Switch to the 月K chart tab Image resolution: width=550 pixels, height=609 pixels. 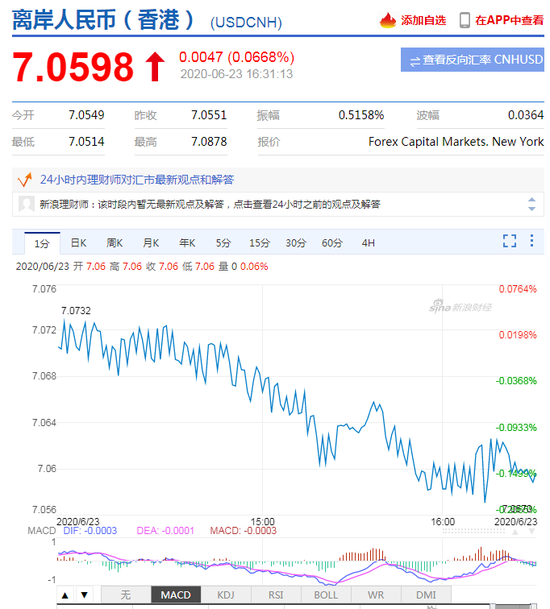click(151, 243)
